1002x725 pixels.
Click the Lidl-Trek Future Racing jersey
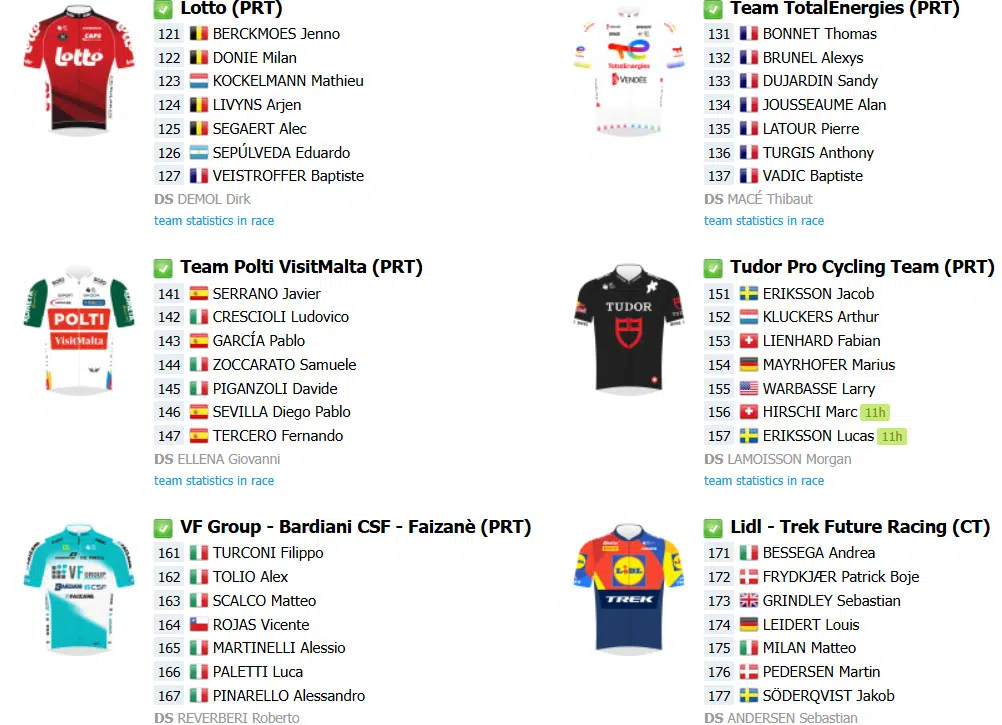pos(629,588)
